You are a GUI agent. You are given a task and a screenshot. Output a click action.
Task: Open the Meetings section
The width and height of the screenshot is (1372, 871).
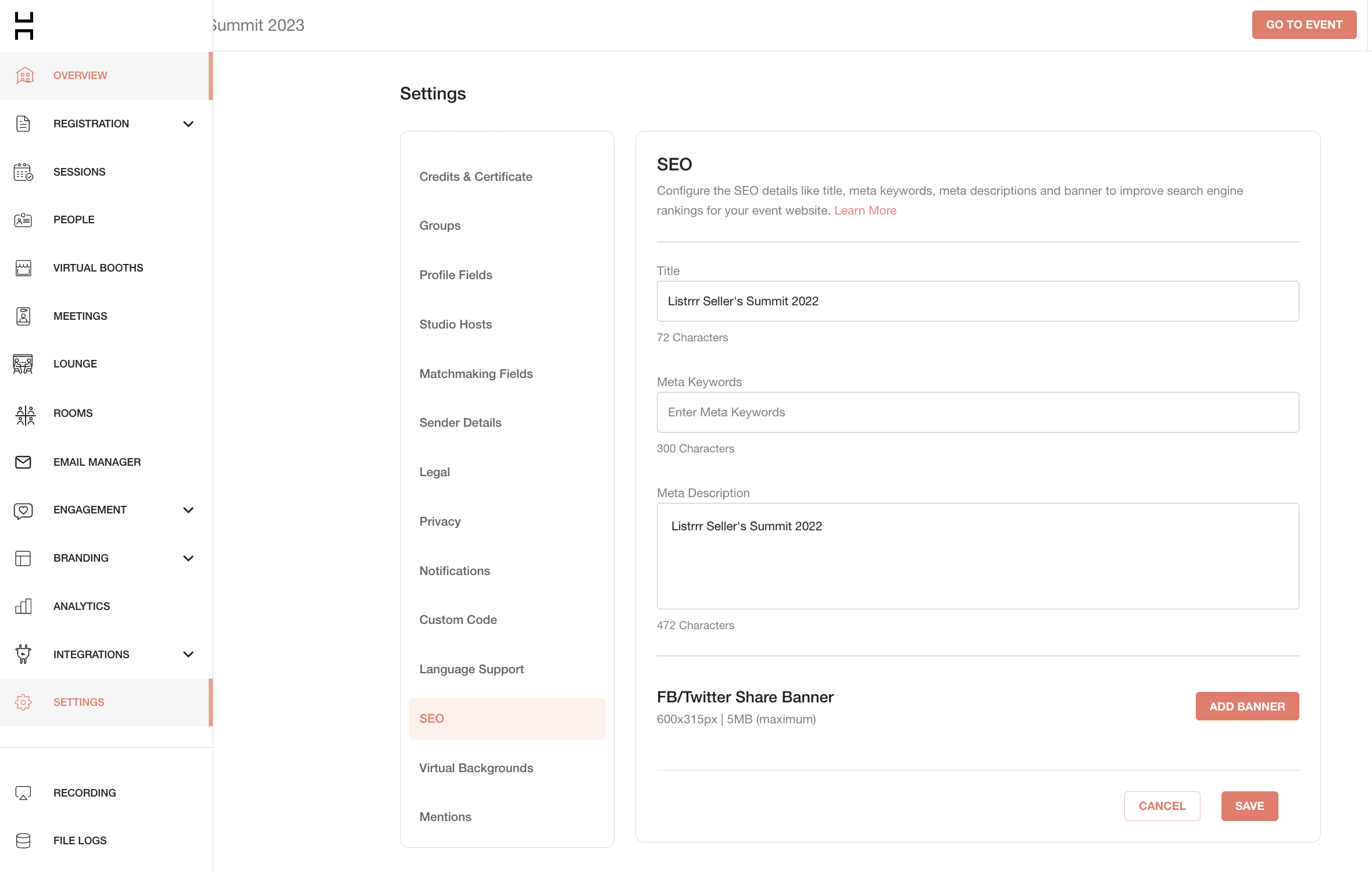coord(106,316)
